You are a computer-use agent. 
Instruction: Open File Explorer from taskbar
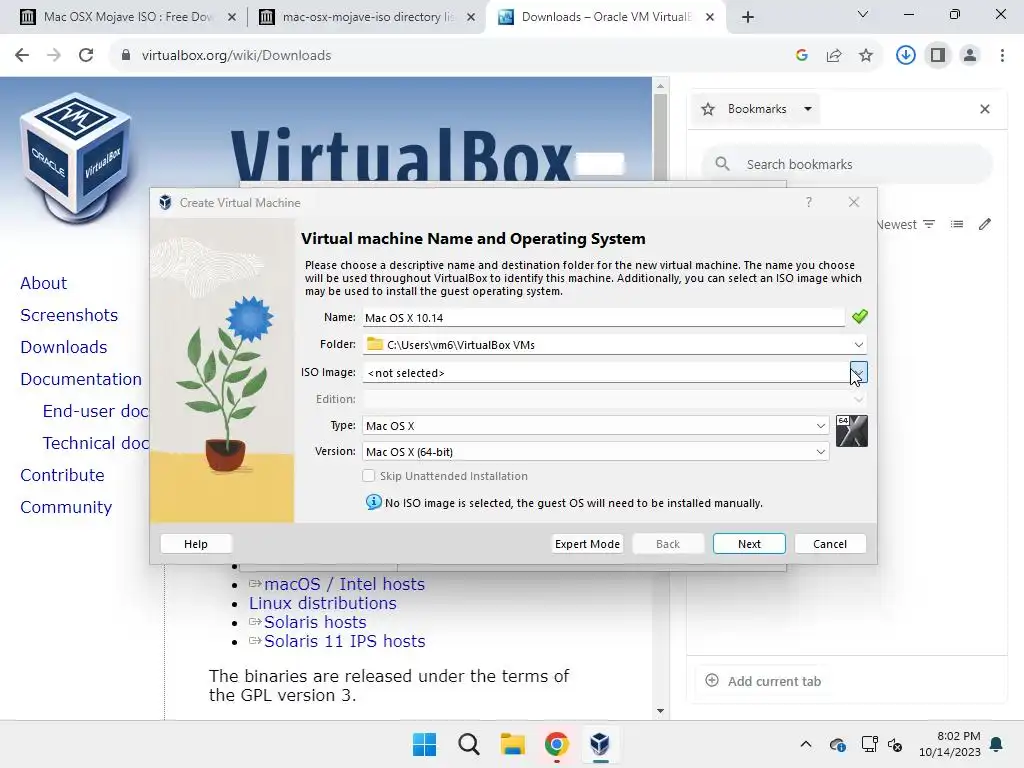[513, 744]
